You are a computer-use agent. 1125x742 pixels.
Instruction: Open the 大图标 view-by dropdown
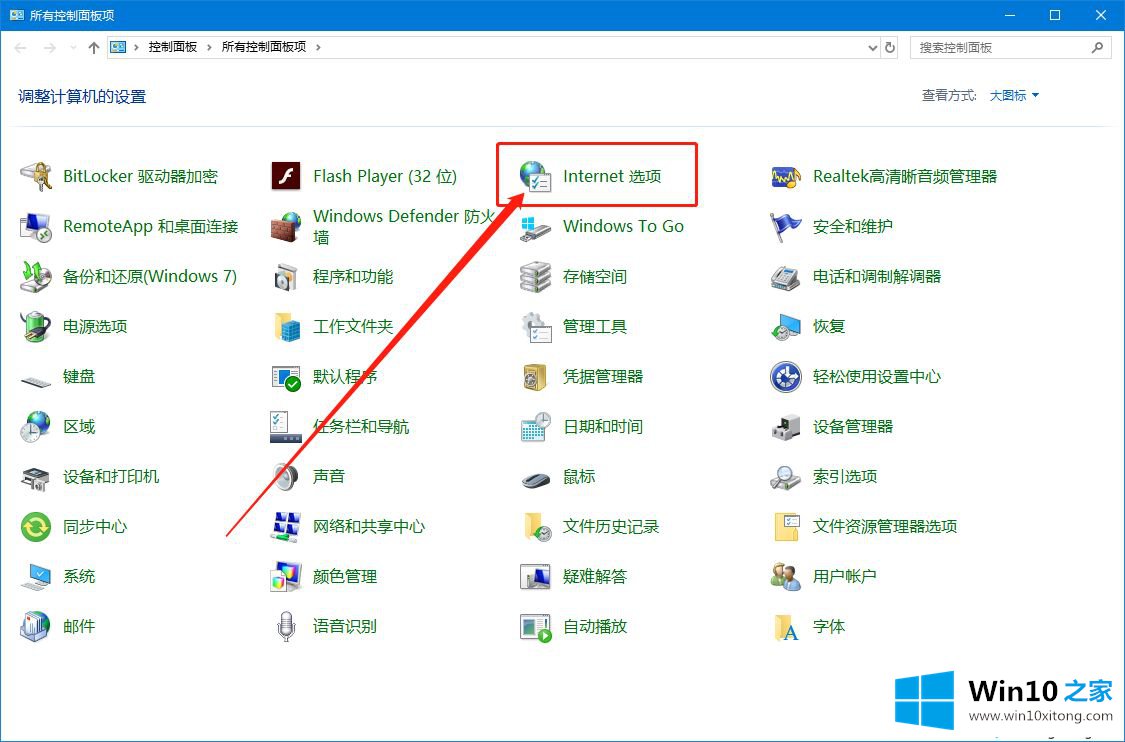coord(1014,95)
